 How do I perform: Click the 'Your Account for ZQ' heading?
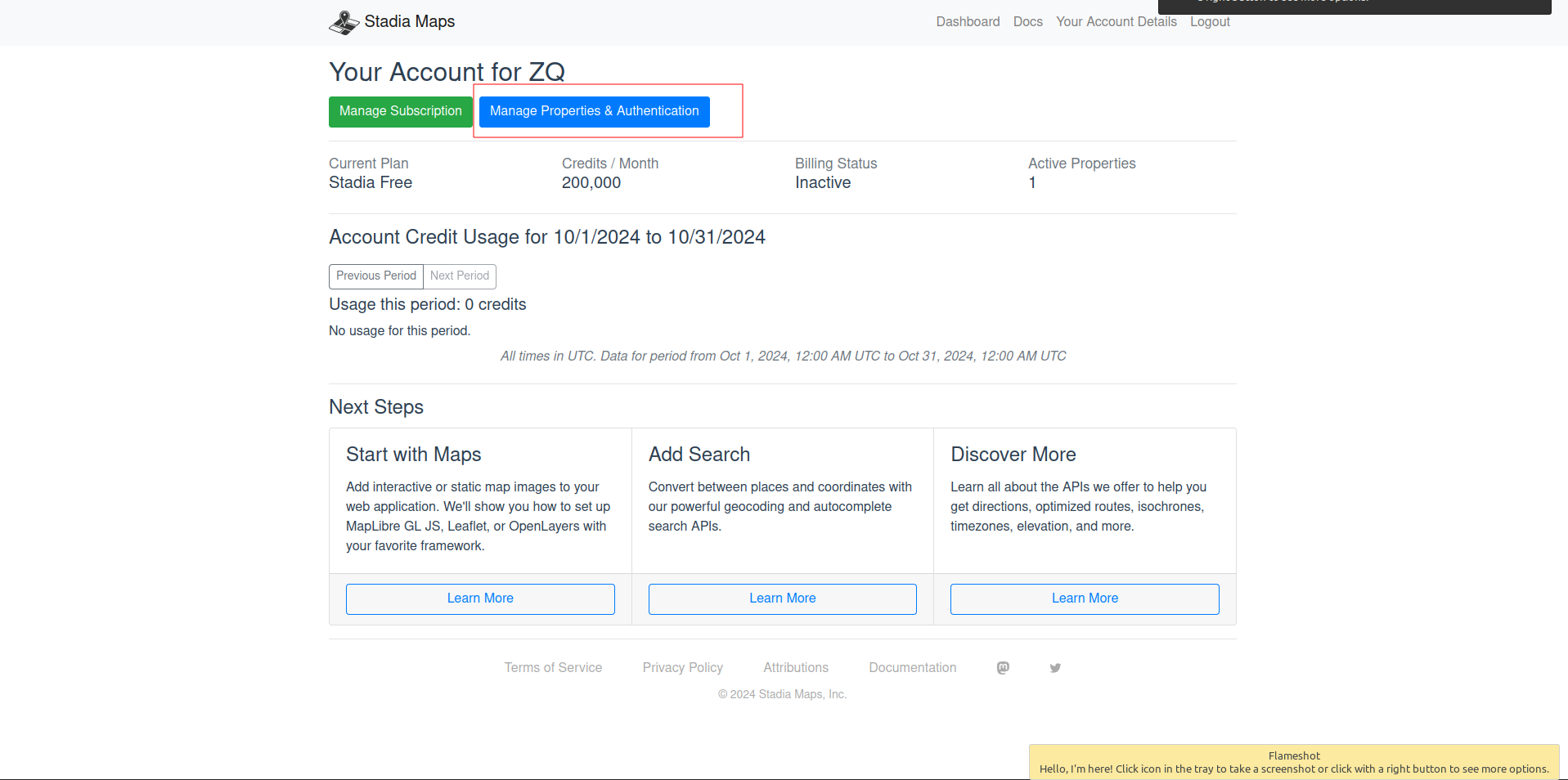pos(447,72)
